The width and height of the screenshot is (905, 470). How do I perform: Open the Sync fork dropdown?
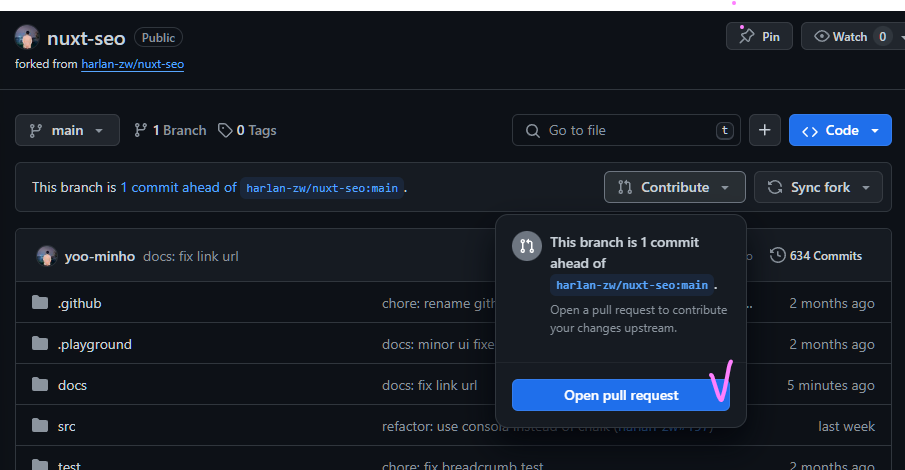pos(818,187)
